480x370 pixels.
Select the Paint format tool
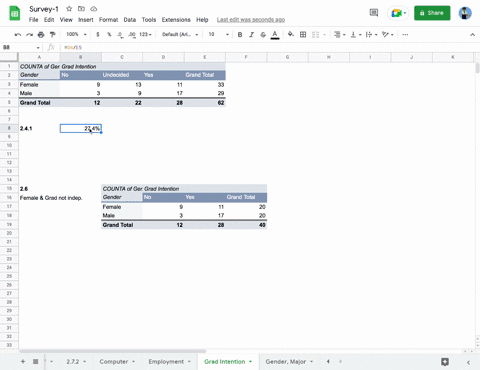[52, 34]
